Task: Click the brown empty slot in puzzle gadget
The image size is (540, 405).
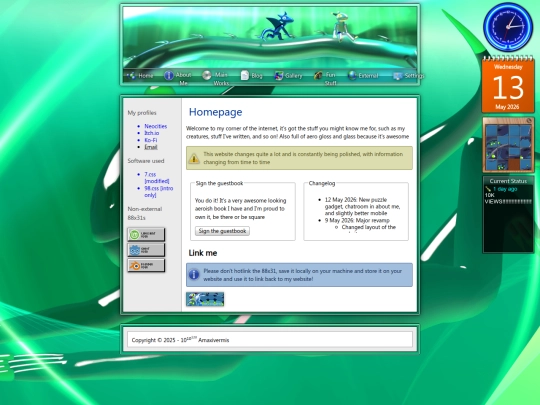Action: (x=514, y=164)
